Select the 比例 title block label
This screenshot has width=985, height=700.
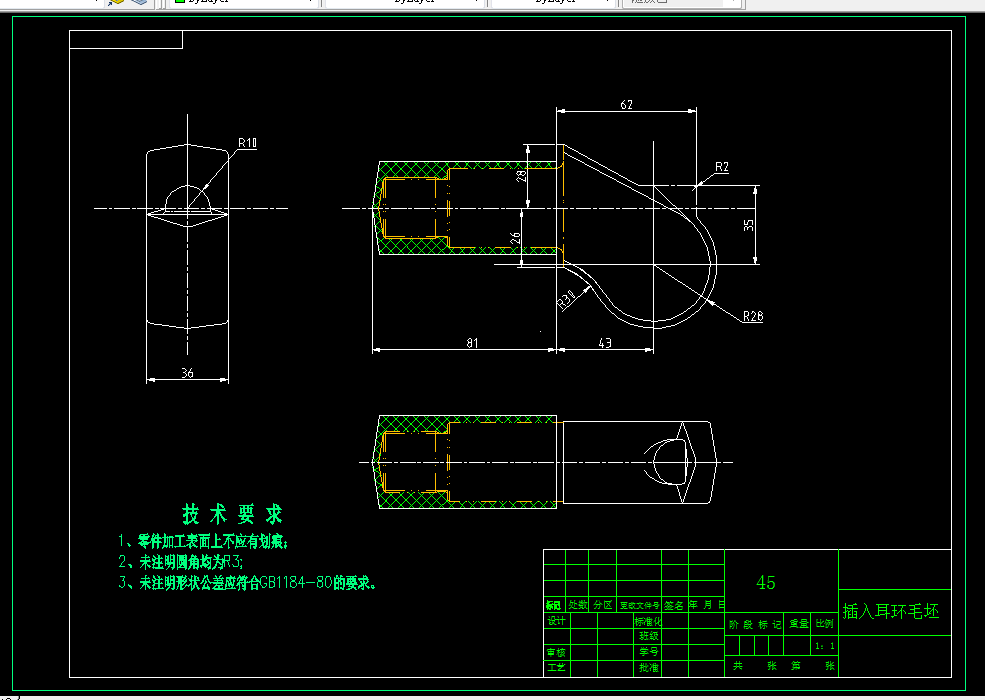click(825, 623)
